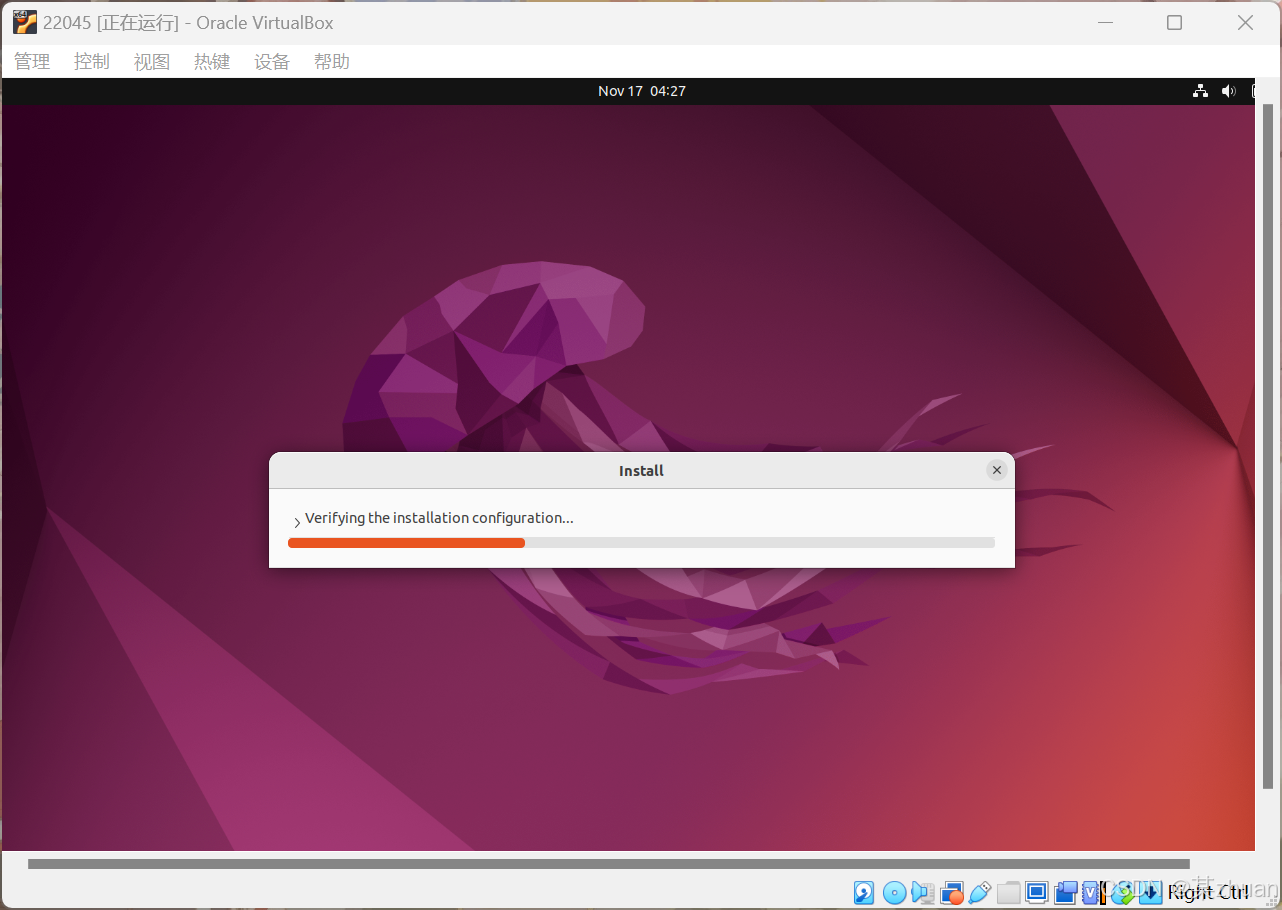Open the 热键 menu
This screenshot has height=910, width=1282.
[212, 62]
